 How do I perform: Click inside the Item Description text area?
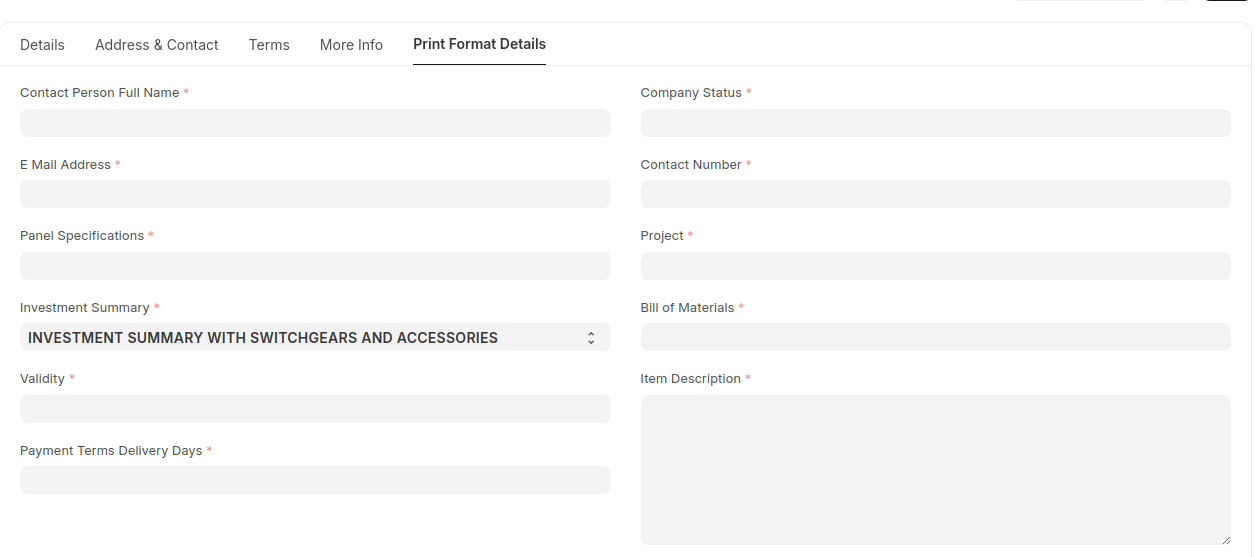pyautogui.click(x=935, y=470)
